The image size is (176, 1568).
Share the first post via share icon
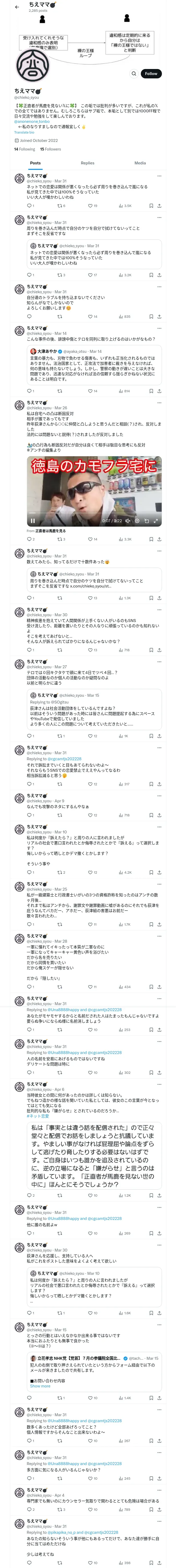tap(159, 206)
